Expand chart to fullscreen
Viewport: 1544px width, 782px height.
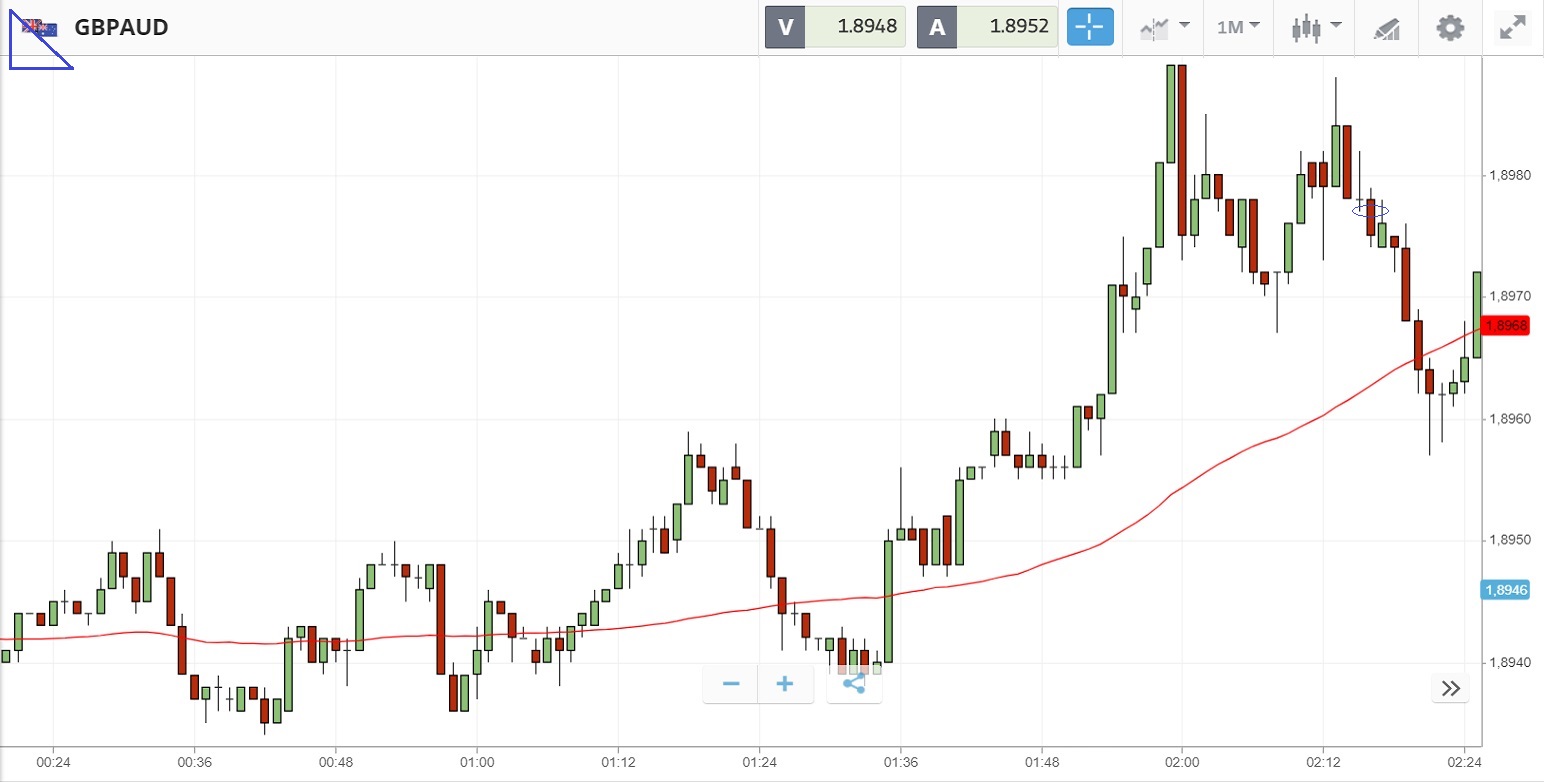click(x=1513, y=27)
